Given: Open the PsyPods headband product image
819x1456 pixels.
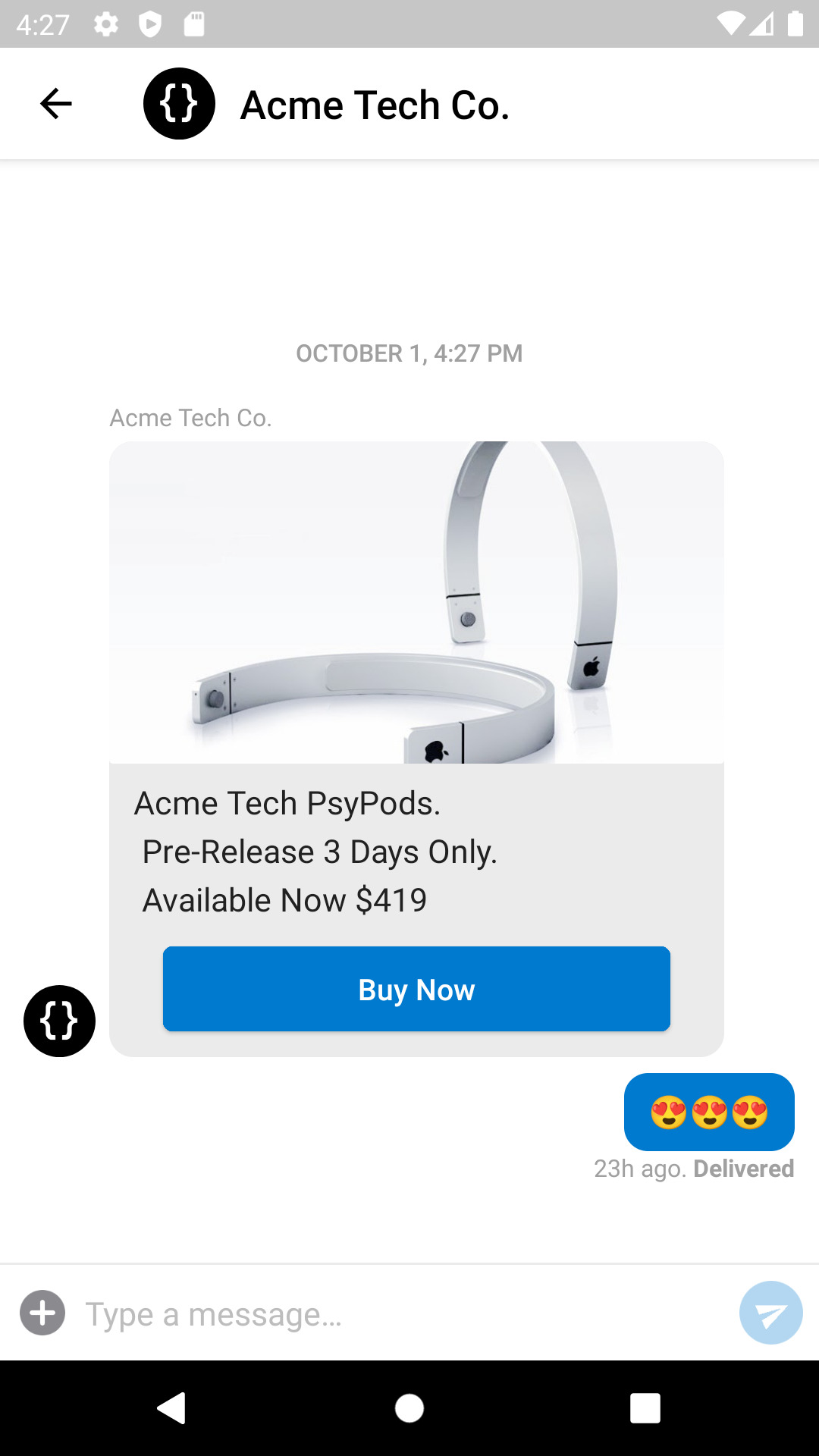Looking at the screenshot, I should pyautogui.click(x=416, y=602).
